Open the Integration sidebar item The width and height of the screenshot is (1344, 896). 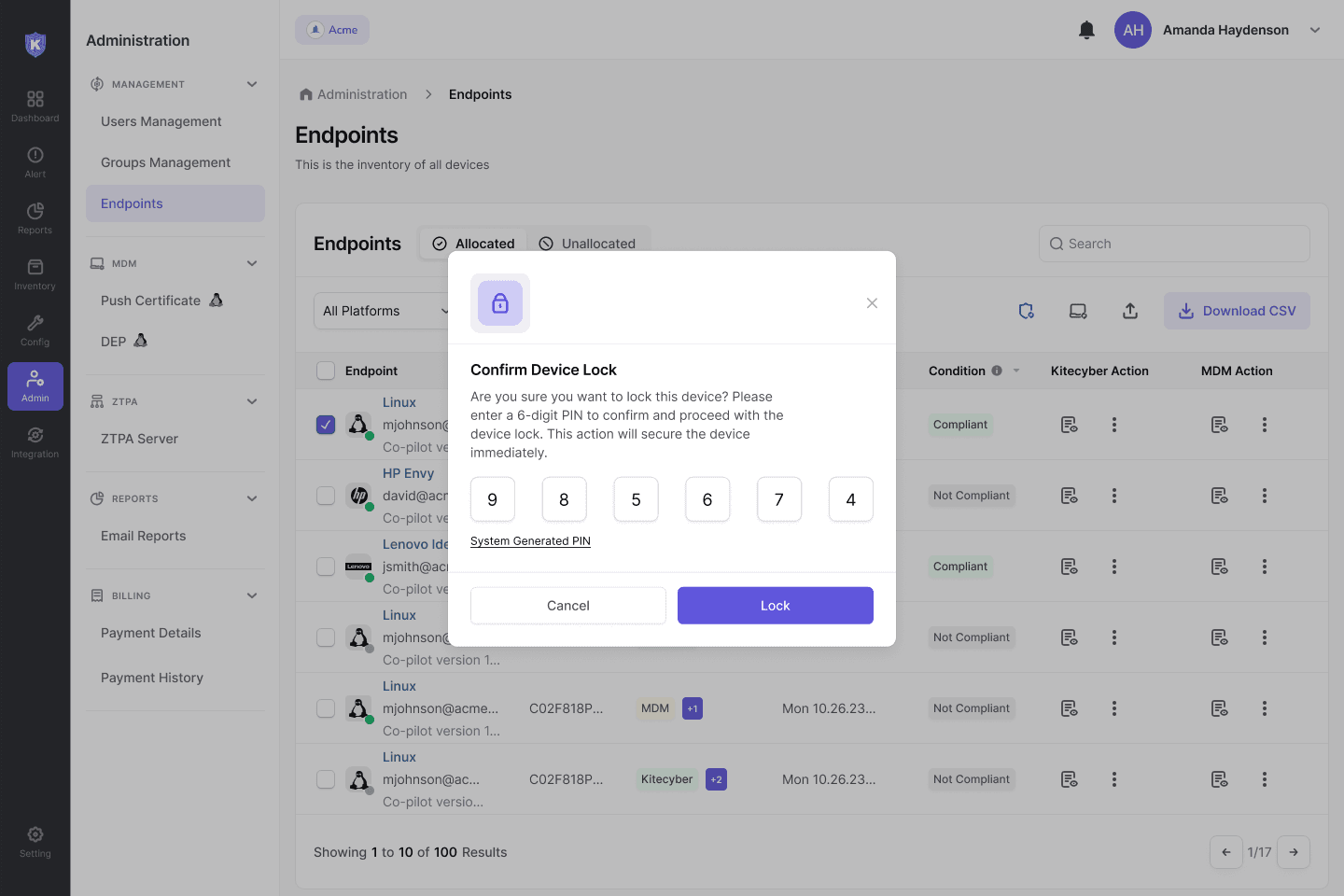pyautogui.click(x=35, y=442)
